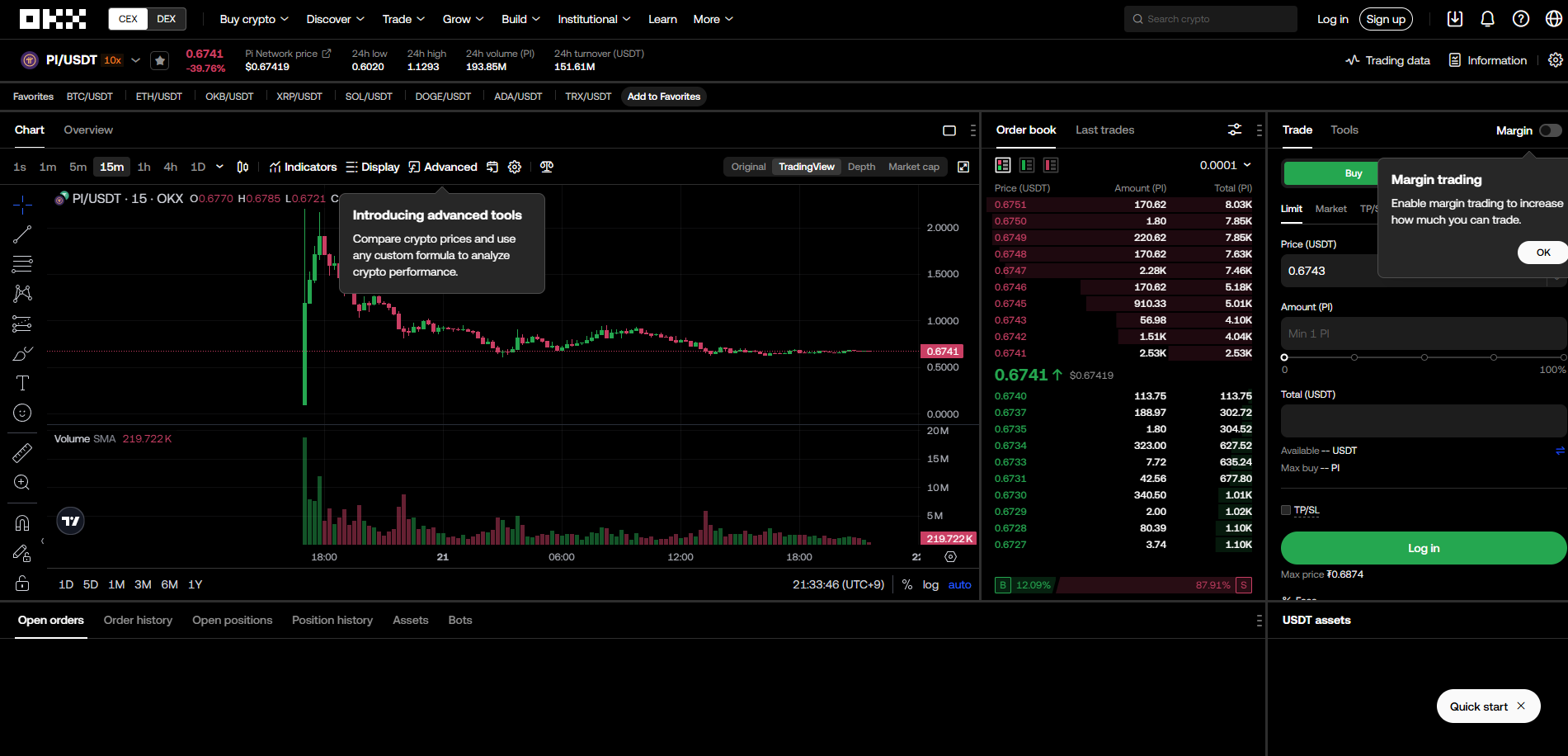
Task: Expand the Discover menu
Action: click(x=335, y=19)
